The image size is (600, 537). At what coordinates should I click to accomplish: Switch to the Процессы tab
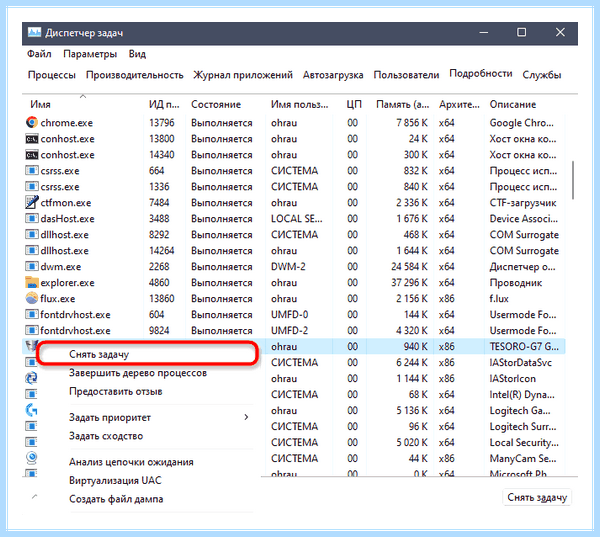click(x=52, y=75)
